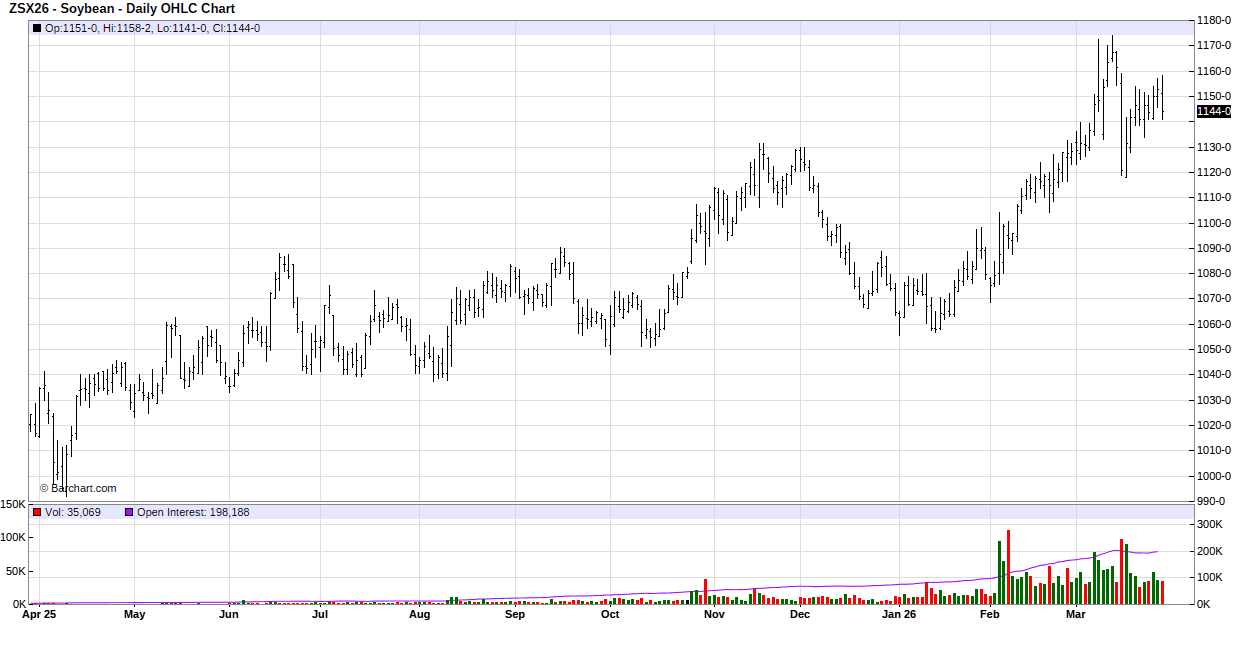Viewport: 1236px width, 645px height.
Task: Click the Open Interest: 198,188 label
Action: pos(193,512)
